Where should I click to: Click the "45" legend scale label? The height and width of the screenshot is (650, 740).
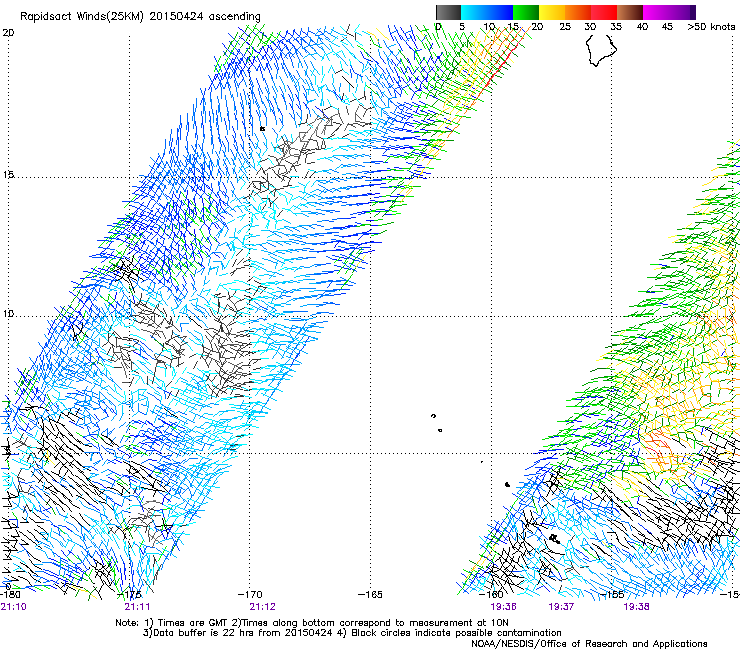(x=667, y=27)
